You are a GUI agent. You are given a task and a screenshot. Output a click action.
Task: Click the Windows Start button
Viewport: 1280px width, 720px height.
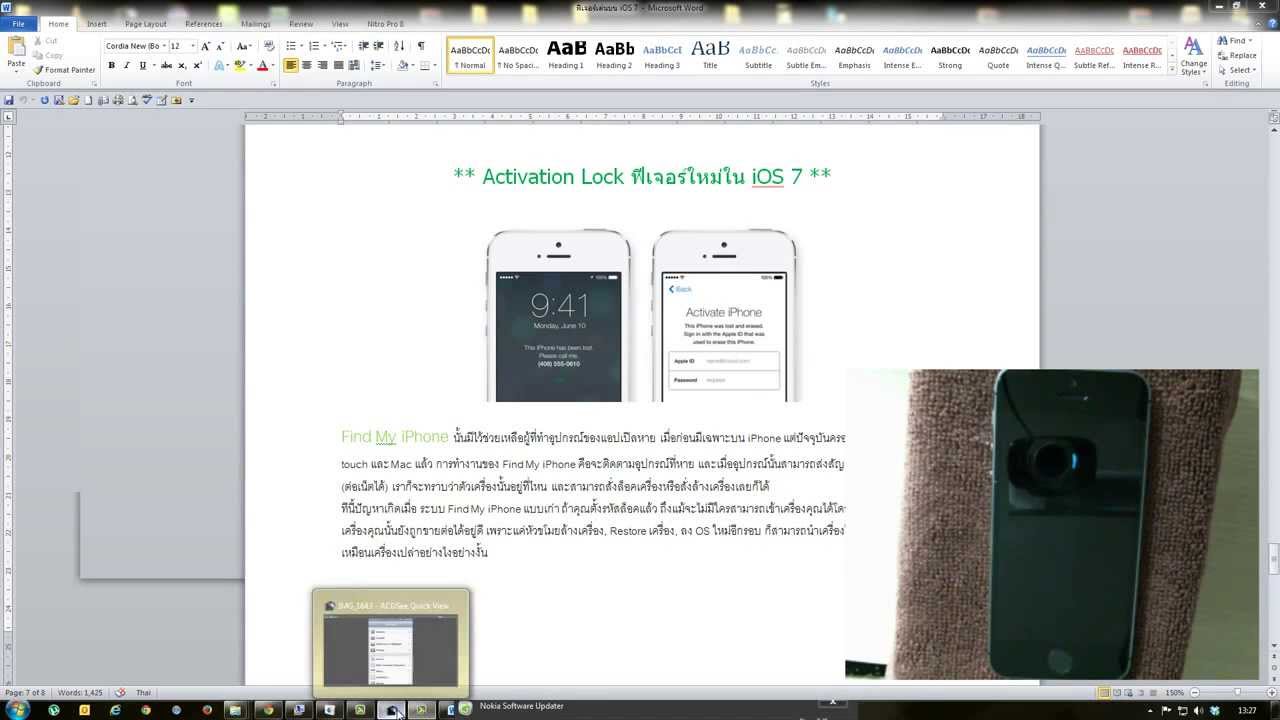click(x=18, y=710)
